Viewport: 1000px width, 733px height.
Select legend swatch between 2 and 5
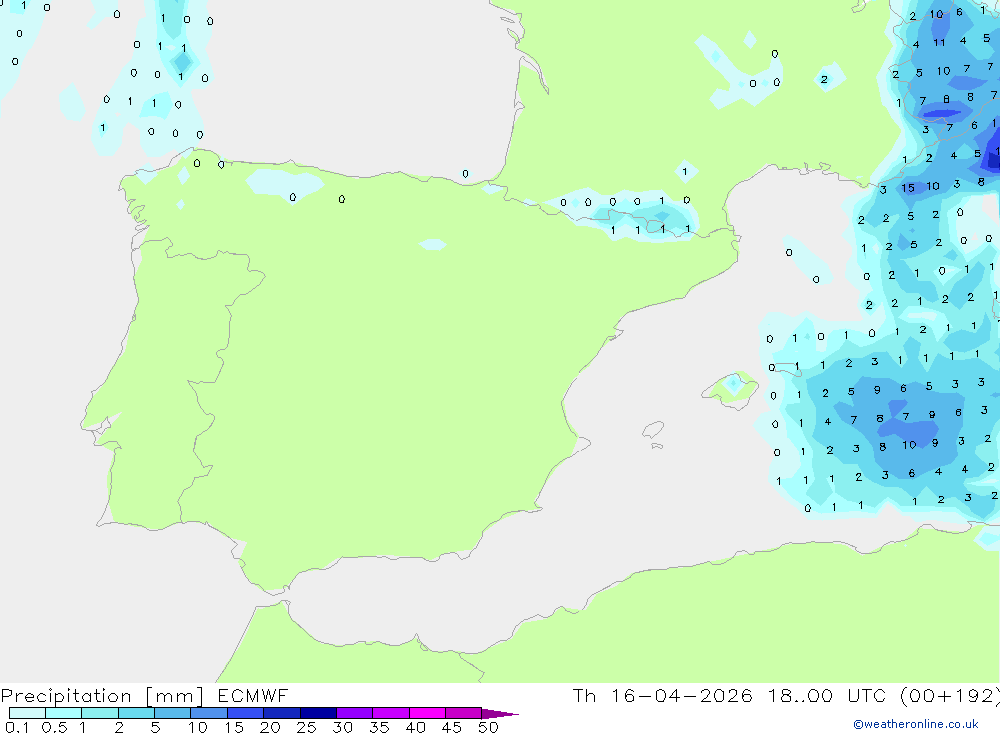[x=136, y=713]
